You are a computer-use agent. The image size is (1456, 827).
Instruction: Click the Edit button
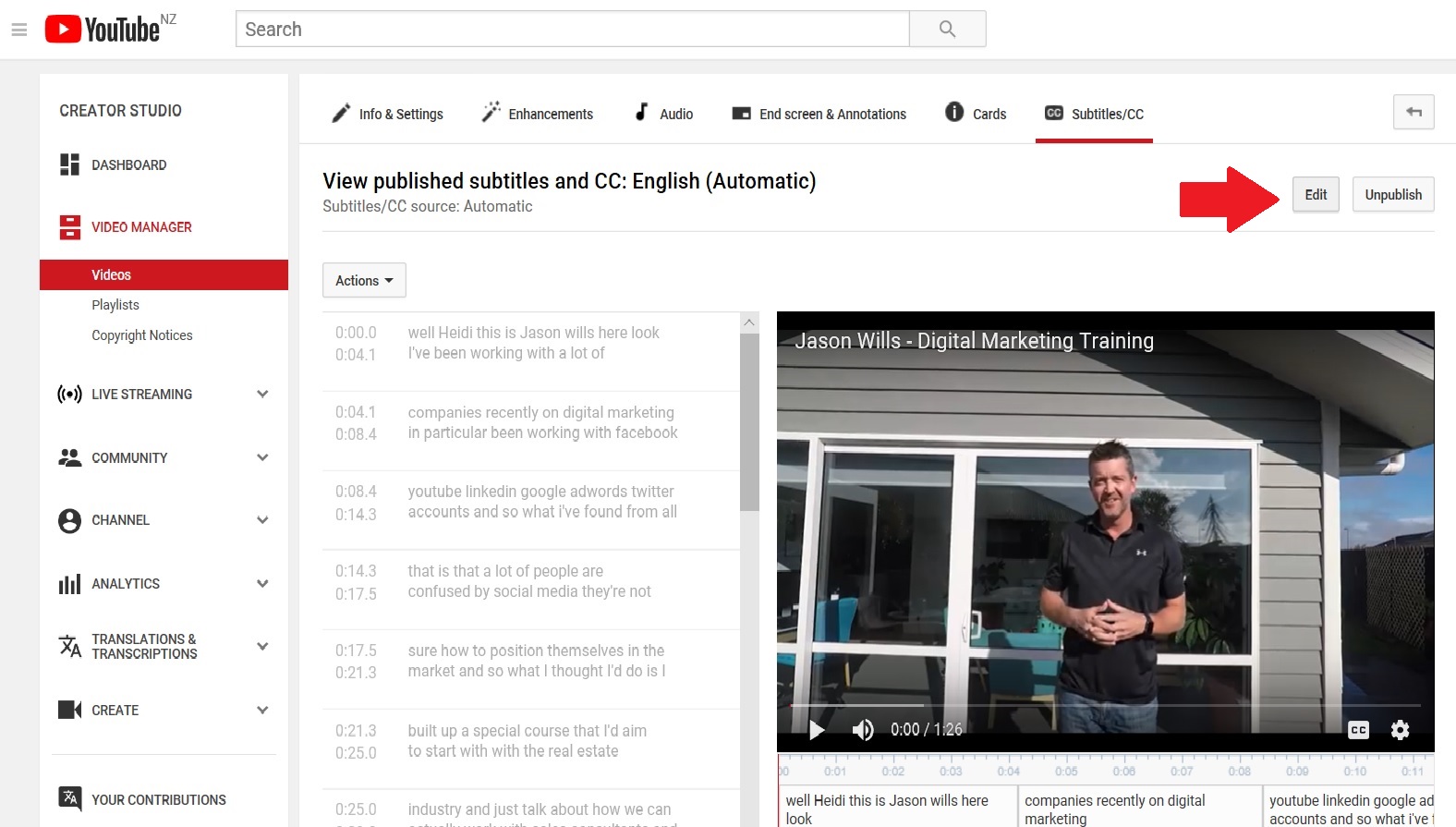[x=1316, y=194]
